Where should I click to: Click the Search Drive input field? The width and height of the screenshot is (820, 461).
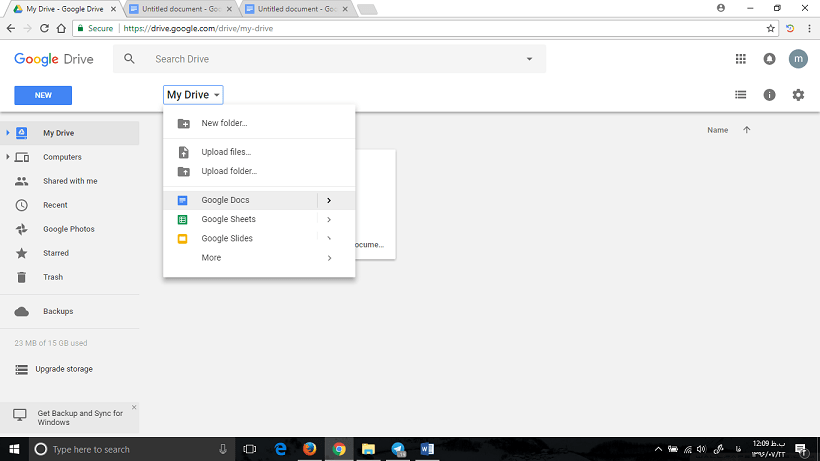point(330,59)
